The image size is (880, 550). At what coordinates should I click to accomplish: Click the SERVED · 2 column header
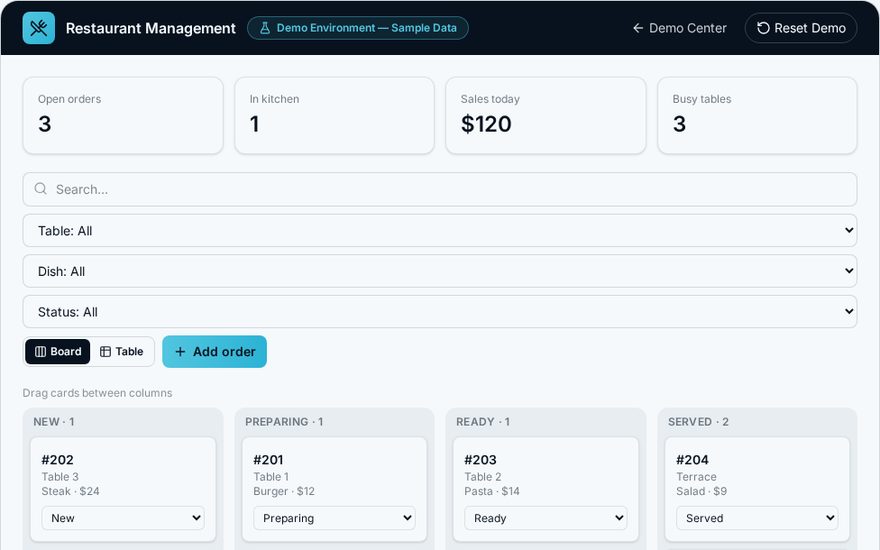(x=698, y=421)
